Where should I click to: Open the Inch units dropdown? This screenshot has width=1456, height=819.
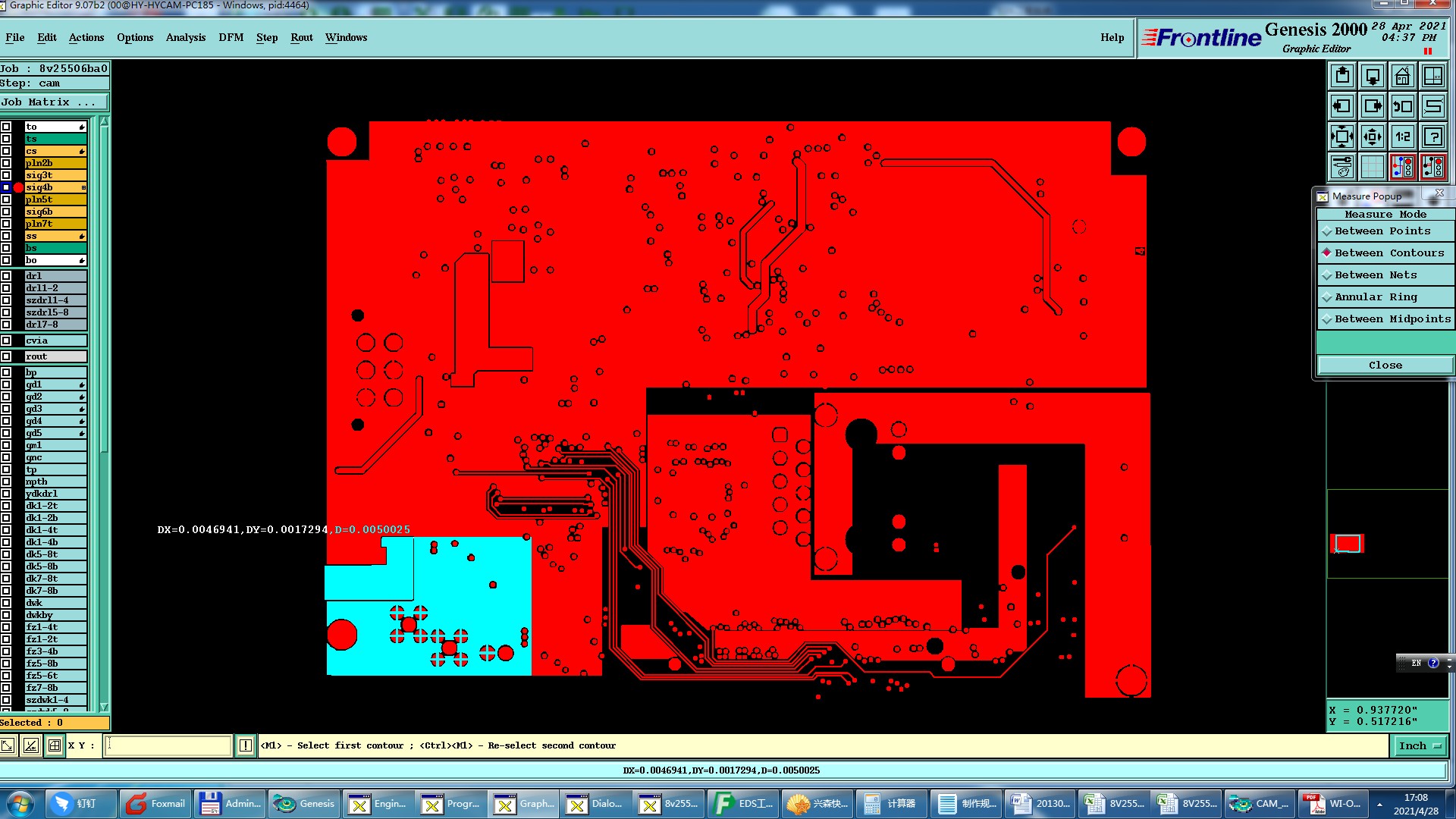click(x=1419, y=746)
